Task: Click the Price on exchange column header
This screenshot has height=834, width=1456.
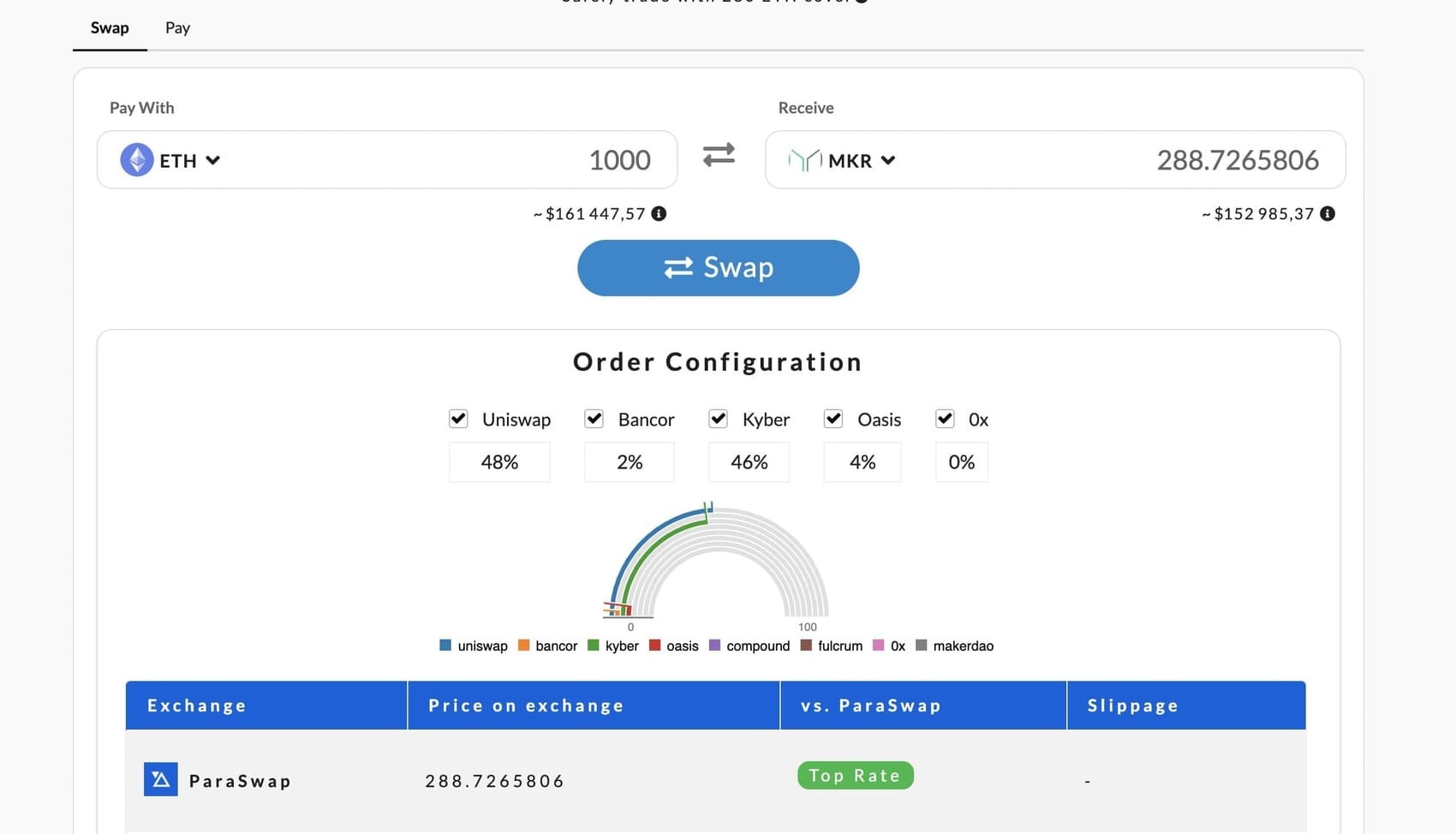Action: (594, 706)
